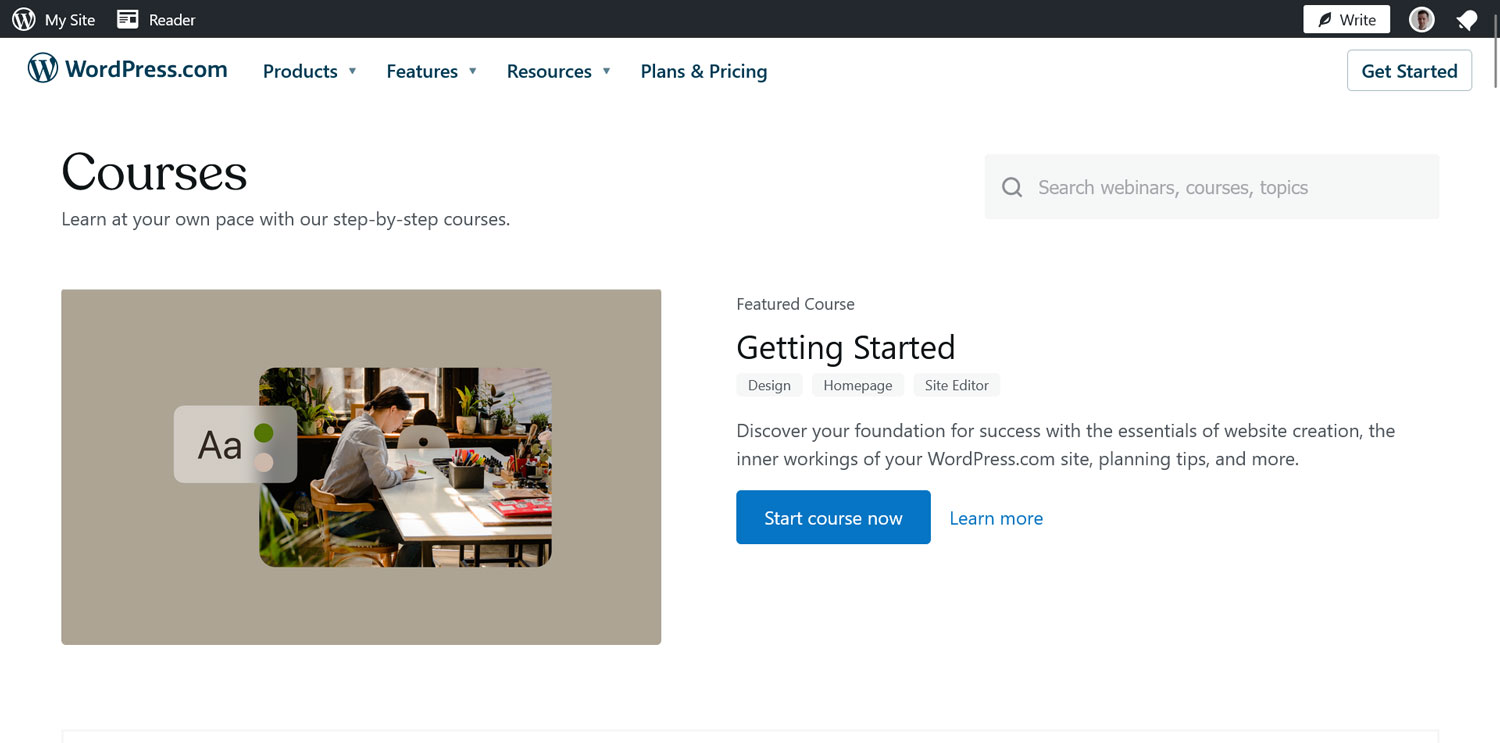This screenshot has width=1500, height=743.
Task: Click the search magnifier icon
Action: point(1012,187)
